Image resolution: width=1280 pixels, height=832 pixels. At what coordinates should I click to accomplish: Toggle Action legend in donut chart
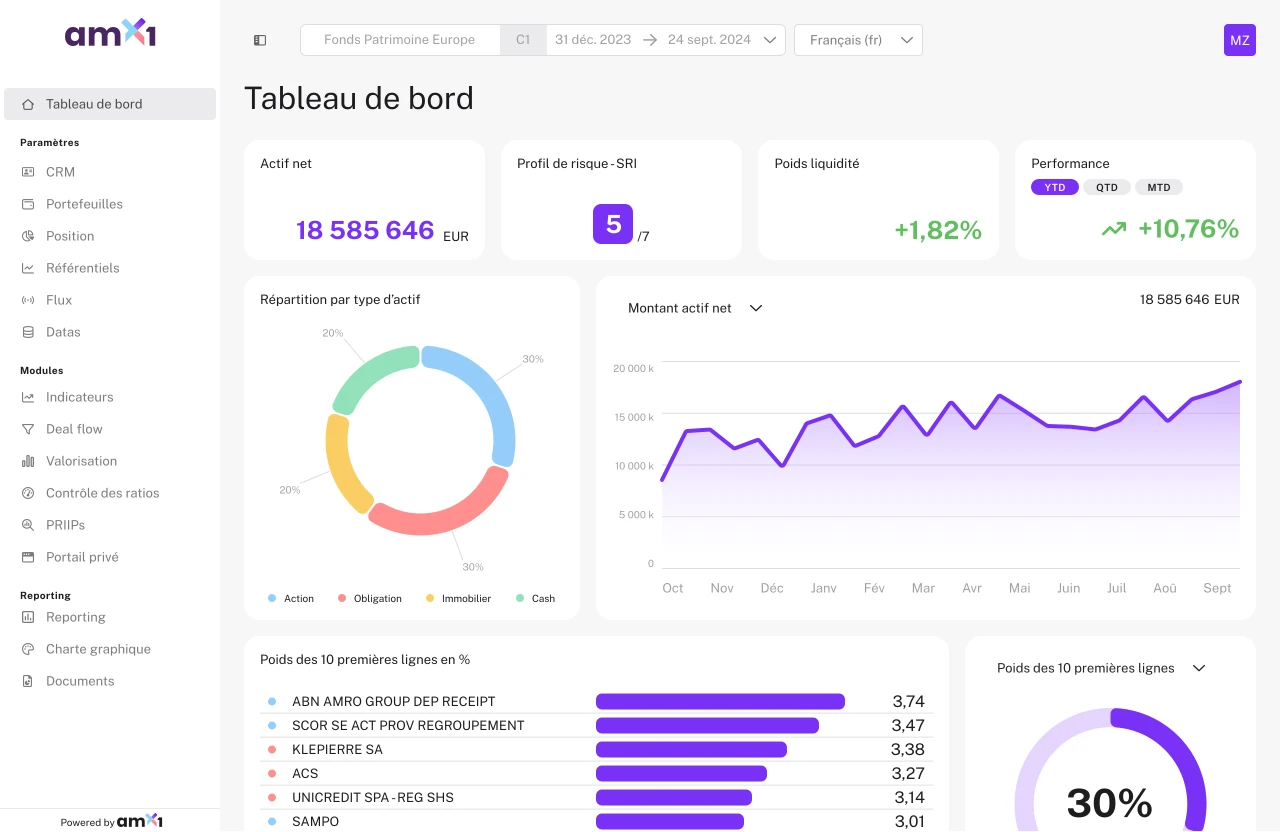pos(291,598)
